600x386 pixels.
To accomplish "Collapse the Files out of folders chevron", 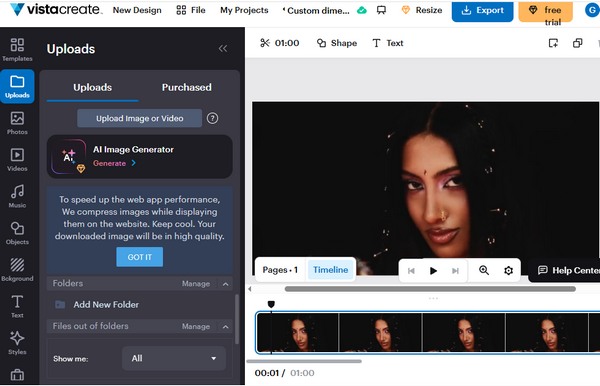I will click(225, 327).
